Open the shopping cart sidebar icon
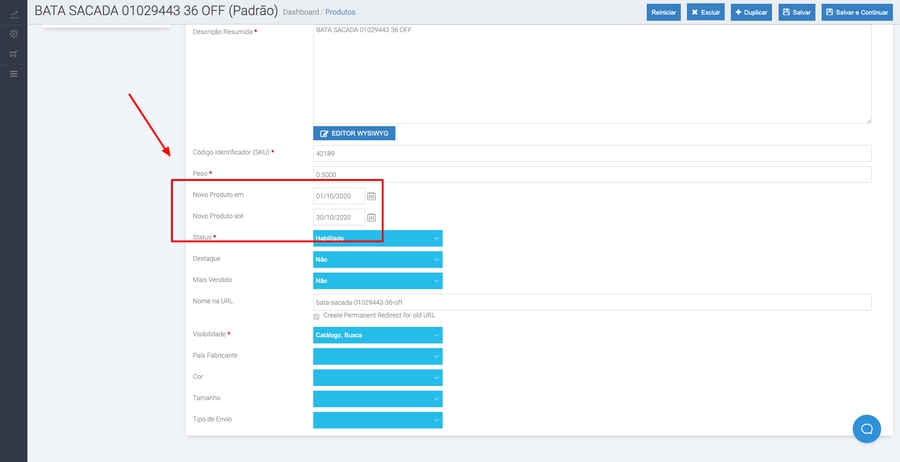Viewport: 900px width, 462px height. coord(13,54)
